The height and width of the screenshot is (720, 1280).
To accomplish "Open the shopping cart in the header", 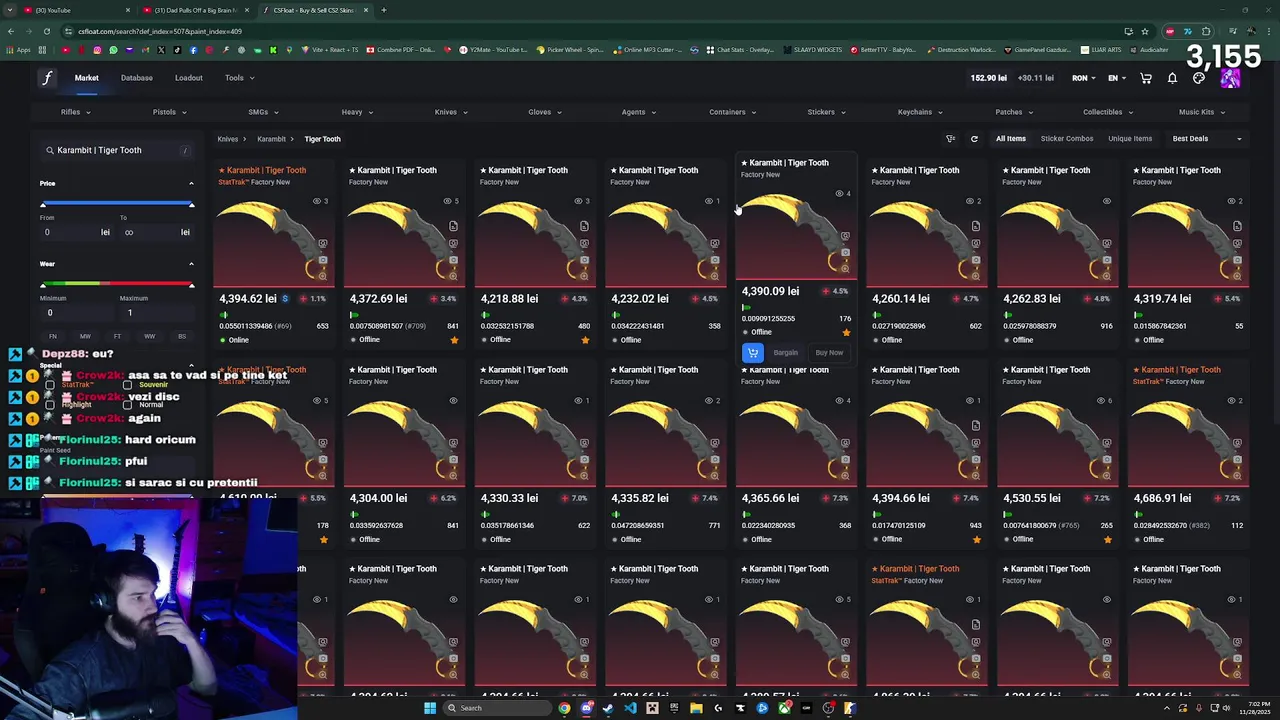I will 1146,78.
